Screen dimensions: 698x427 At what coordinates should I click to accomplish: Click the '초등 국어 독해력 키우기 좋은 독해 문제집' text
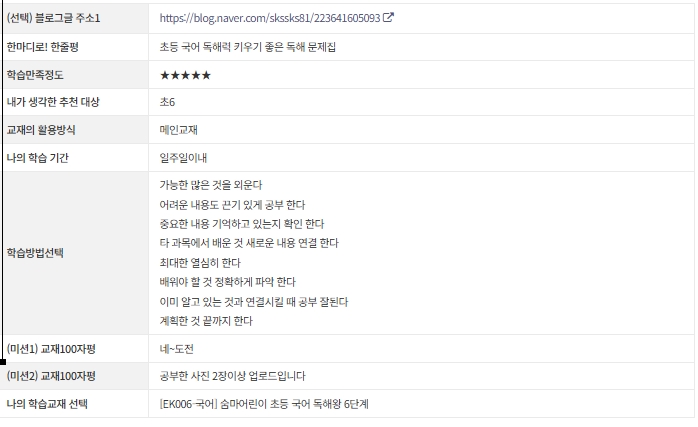pyautogui.click(x=248, y=47)
